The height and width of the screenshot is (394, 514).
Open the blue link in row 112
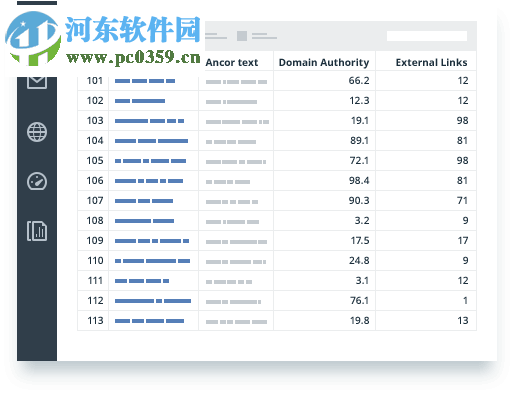click(x=153, y=301)
